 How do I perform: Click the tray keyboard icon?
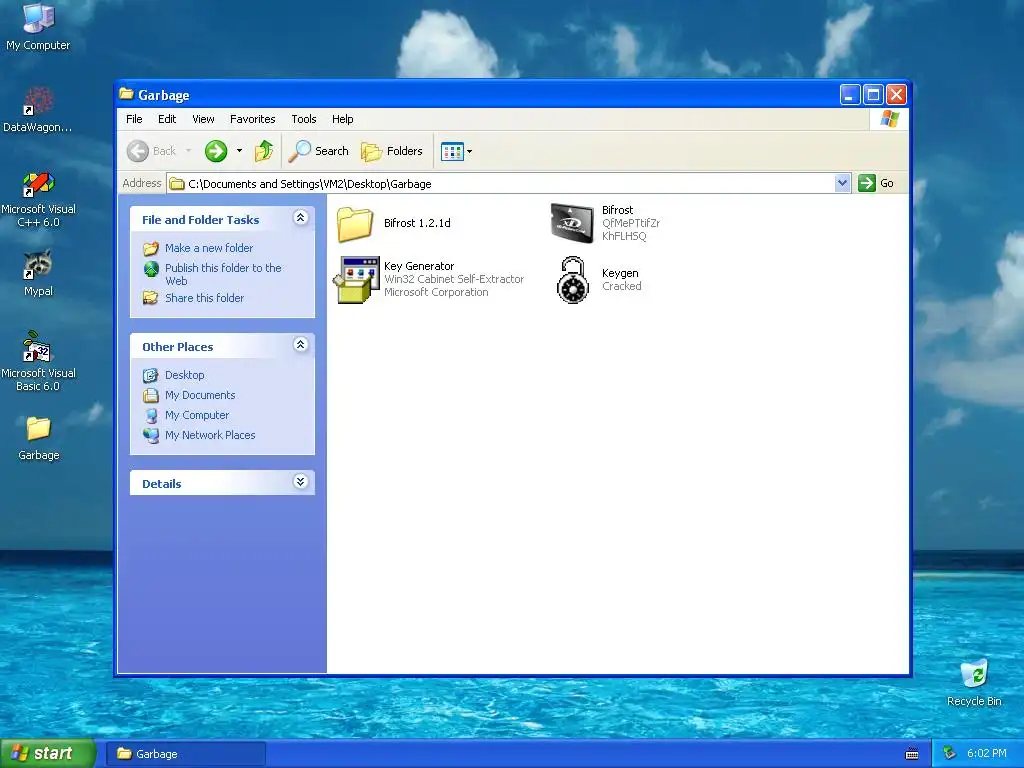(x=912, y=754)
